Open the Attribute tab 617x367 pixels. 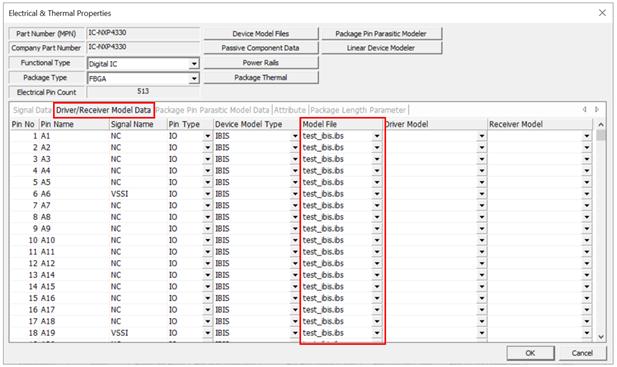coord(290,110)
